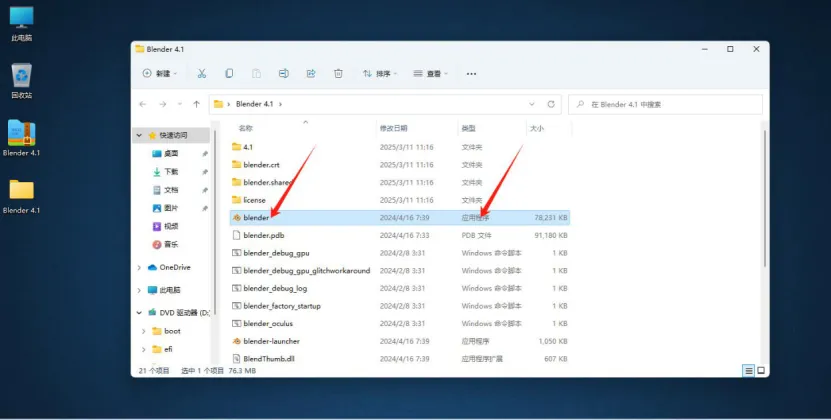Click the 91,180 KB size value
The width and height of the screenshot is (831, 420).
pyautogui.click(x=553, y=235)
